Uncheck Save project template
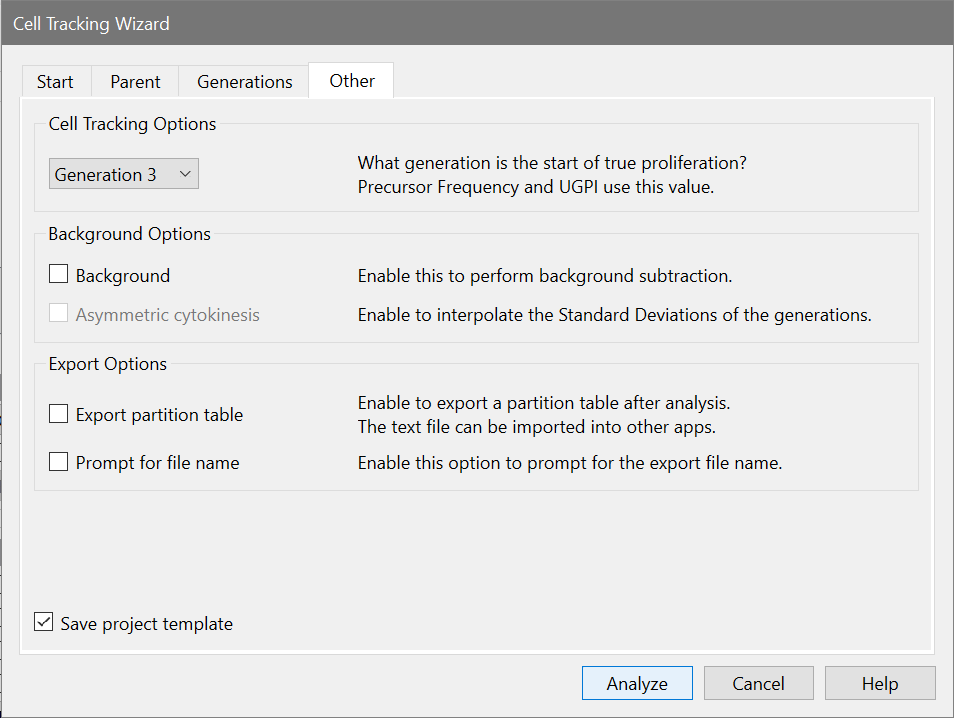The height and width of the screenshot is (718, 954). [x=44, y=623]
